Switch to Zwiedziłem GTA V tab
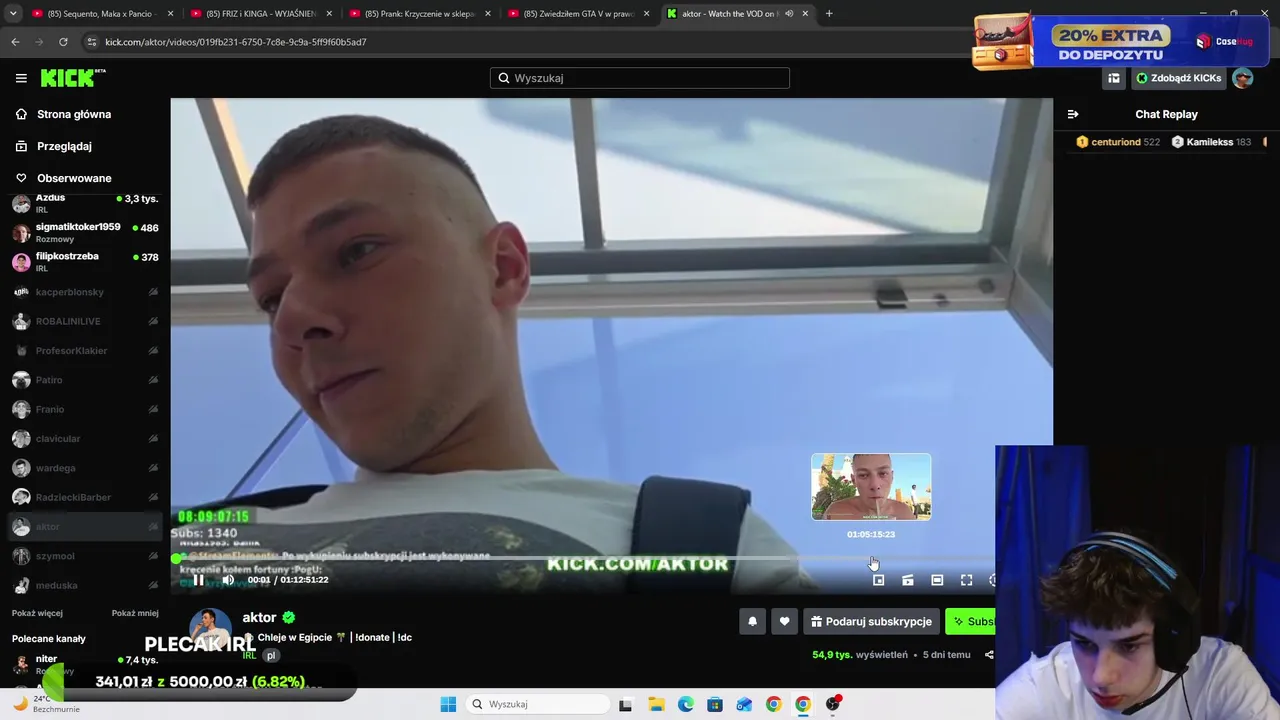 coord(578,14)
